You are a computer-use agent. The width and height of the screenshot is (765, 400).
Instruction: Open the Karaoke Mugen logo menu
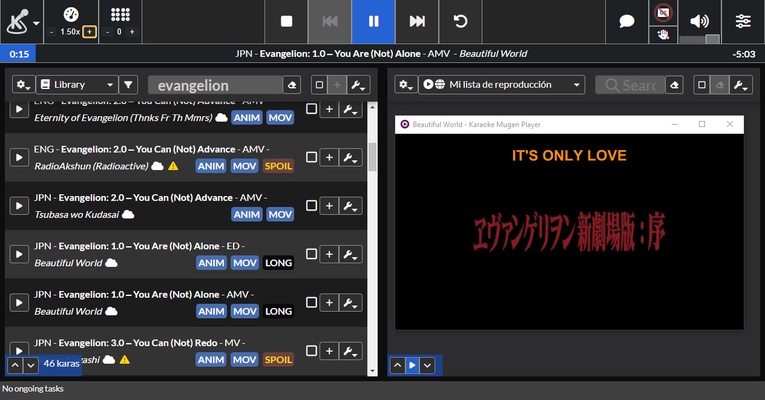(21, 21)
